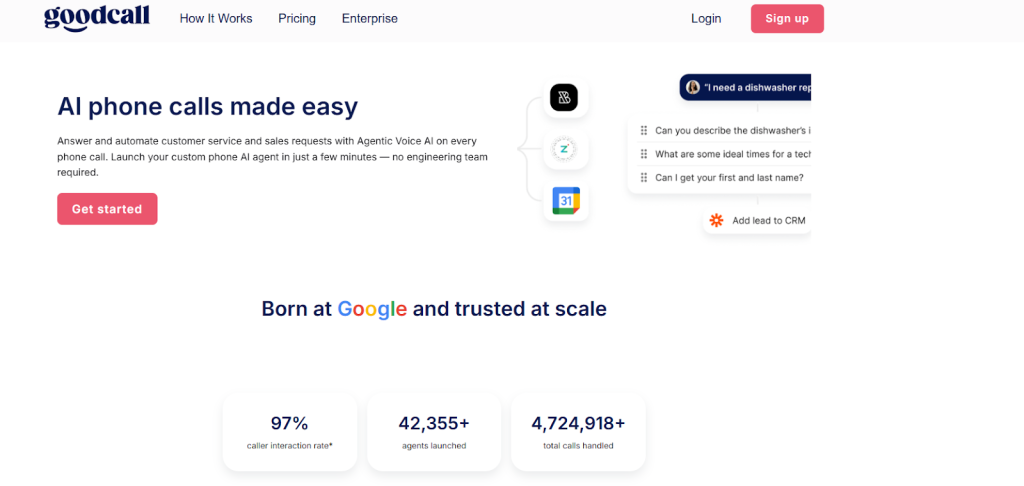This screenshot has height=486, width=1024.
Task: Select the "Add lead to CRM" action card
Action: (757, 220)
